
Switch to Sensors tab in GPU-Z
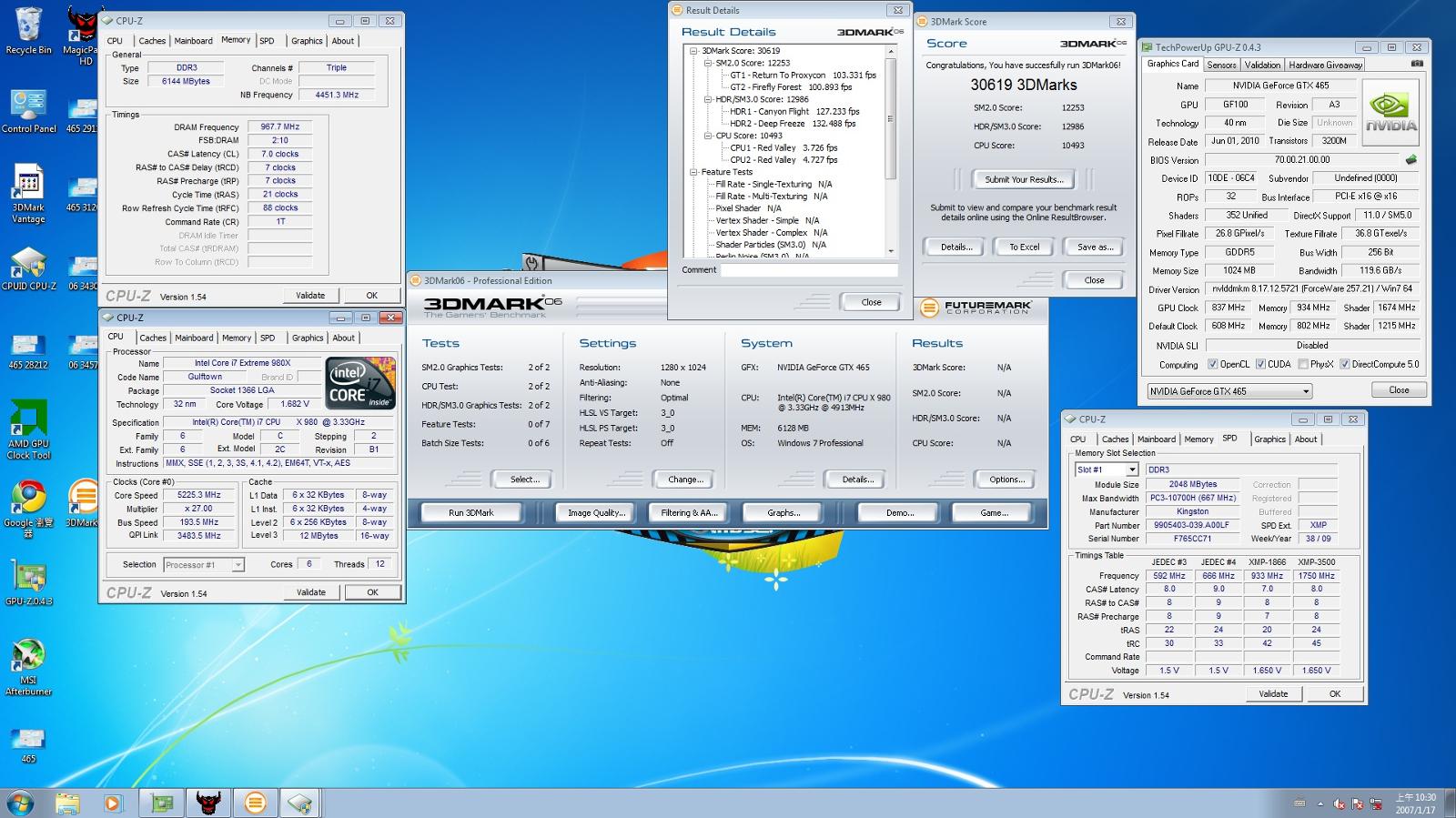[x=1221, y=65]
